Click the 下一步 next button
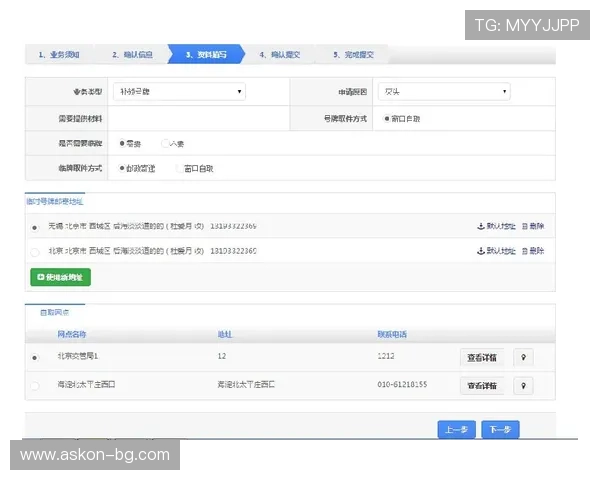Viewport: 600px width, 480px height. point(500,429)
